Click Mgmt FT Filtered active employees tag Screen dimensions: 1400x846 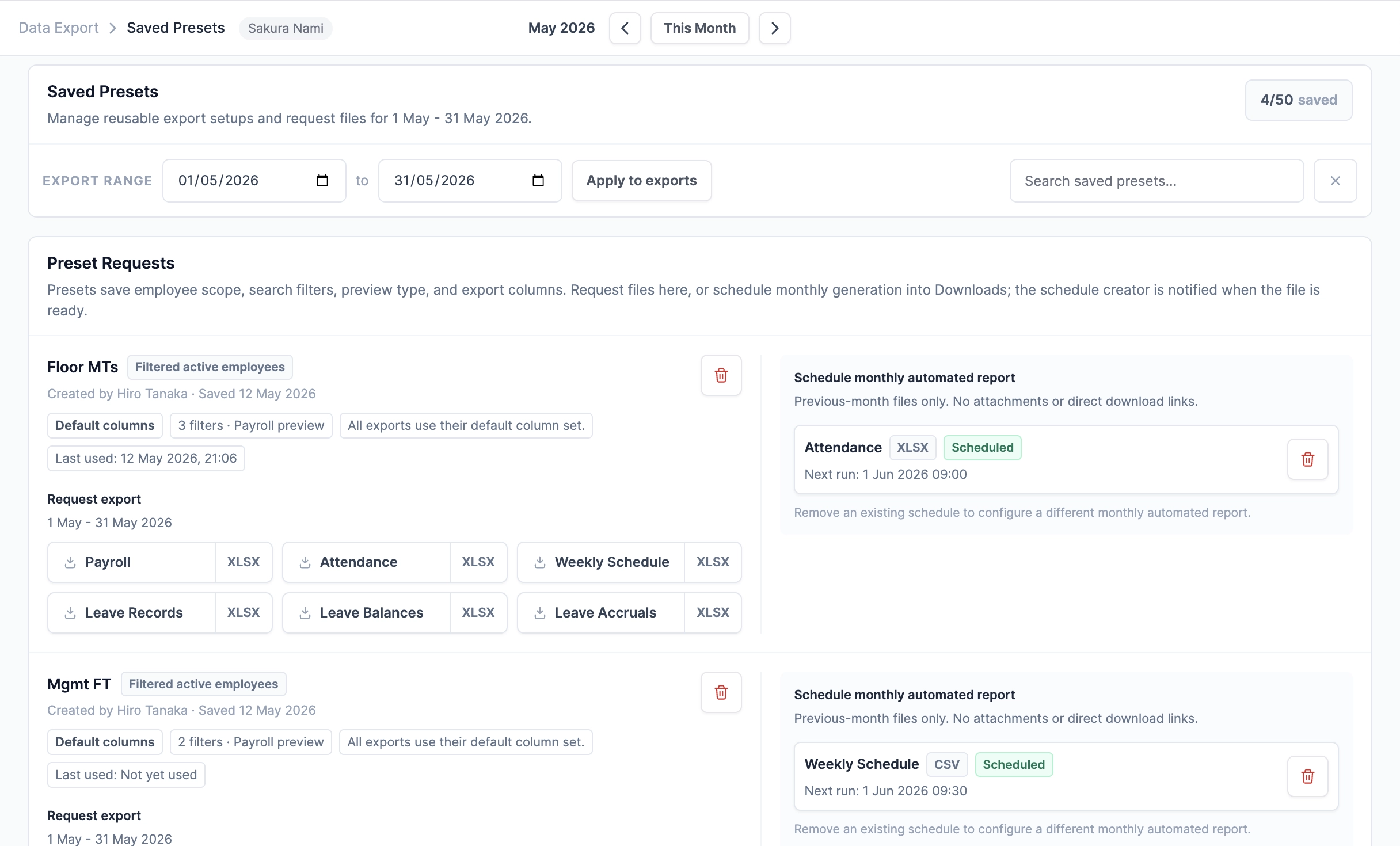pos(203,684)
